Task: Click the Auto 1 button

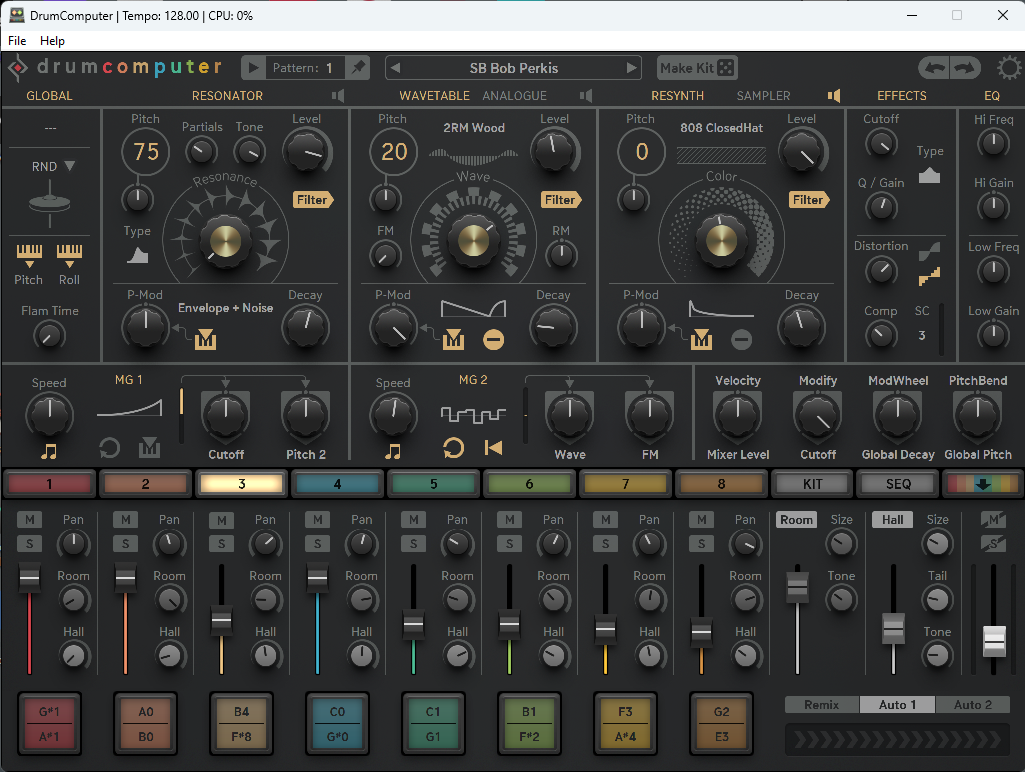Action: (x=897, y=705)
